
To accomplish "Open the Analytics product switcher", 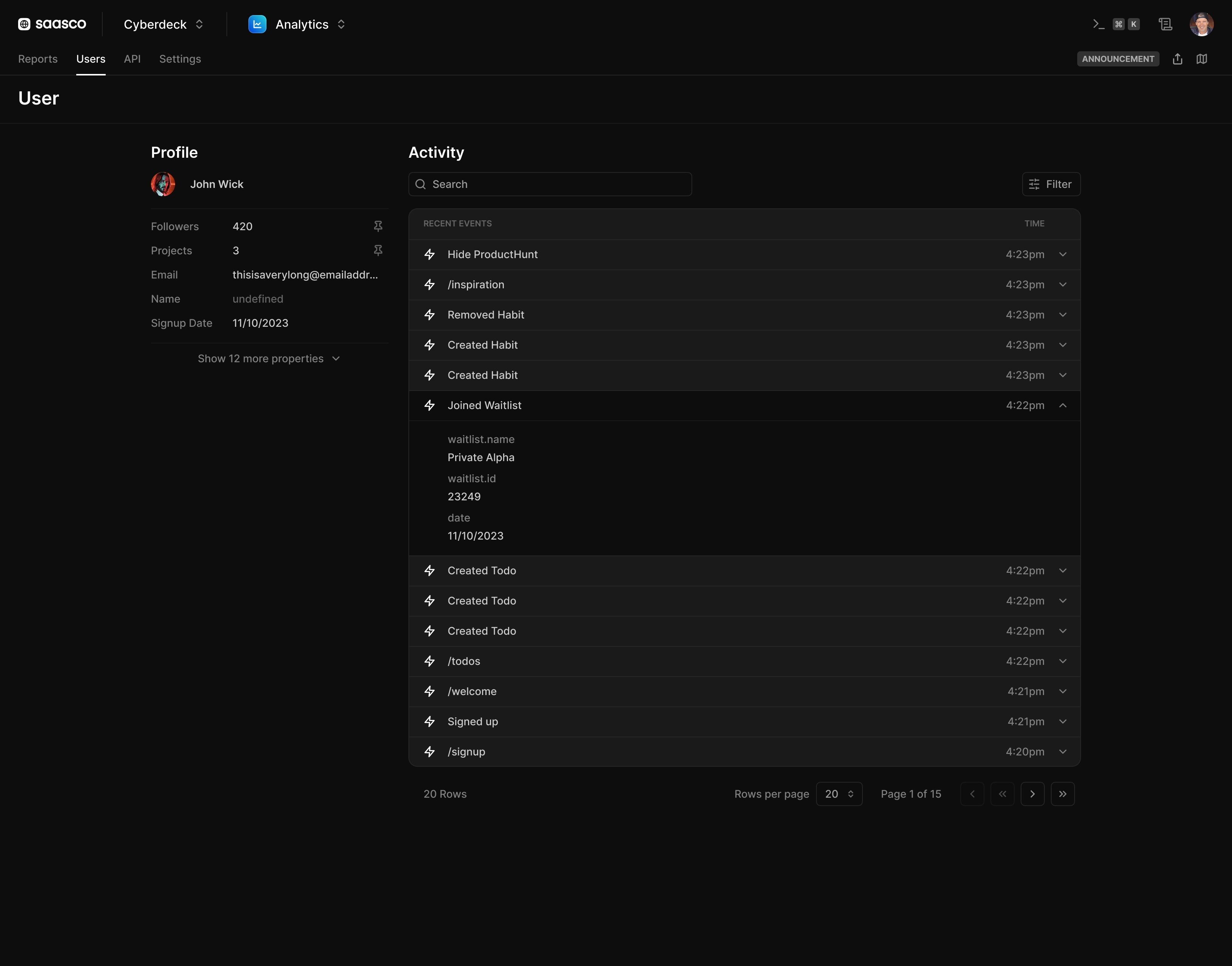I will click(297, 24).
